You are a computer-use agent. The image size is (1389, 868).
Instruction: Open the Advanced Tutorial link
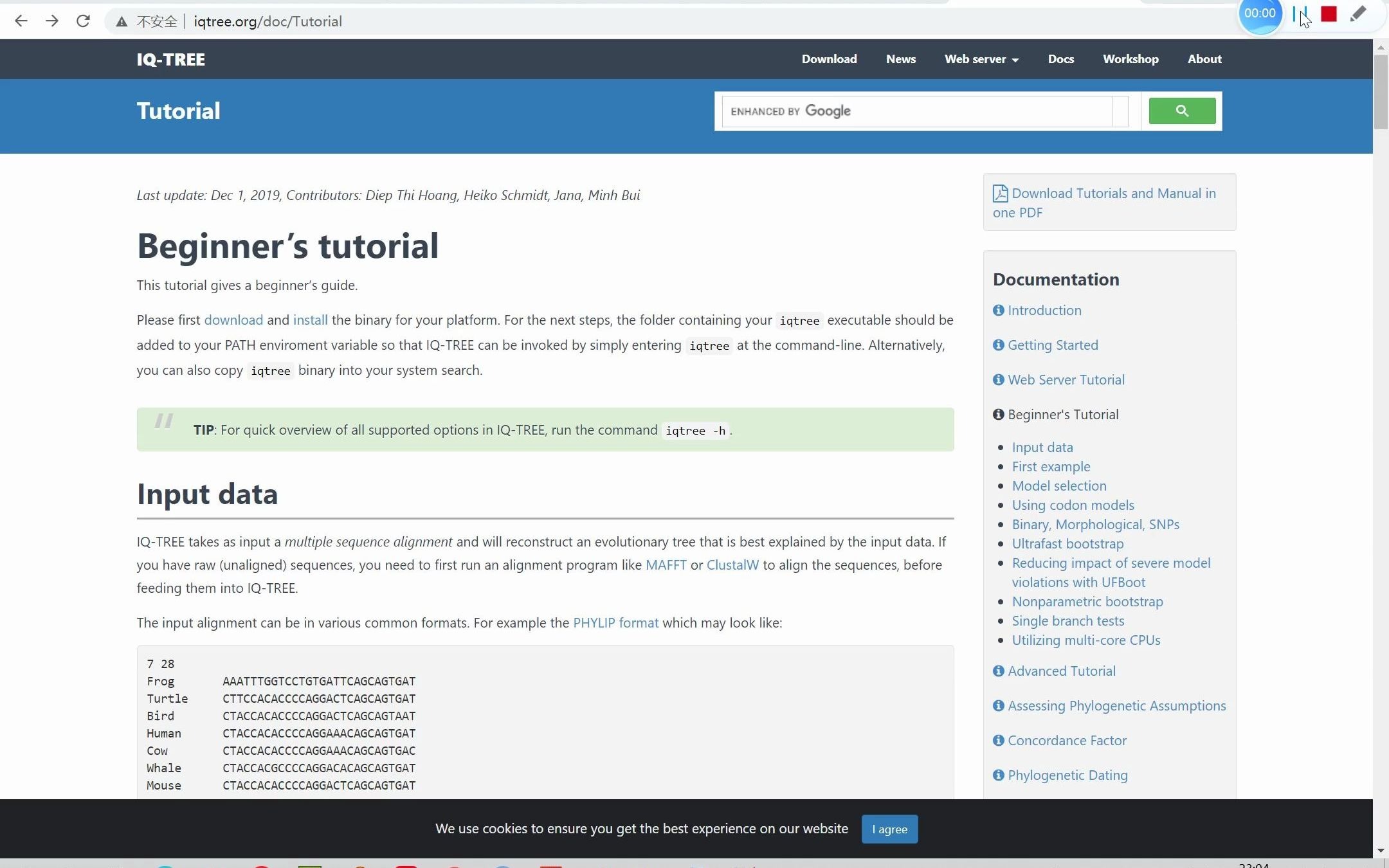pyautogui.click(x=1062, y=671)
